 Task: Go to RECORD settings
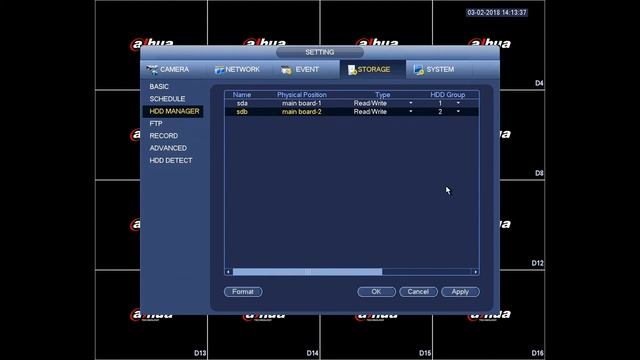163,136
